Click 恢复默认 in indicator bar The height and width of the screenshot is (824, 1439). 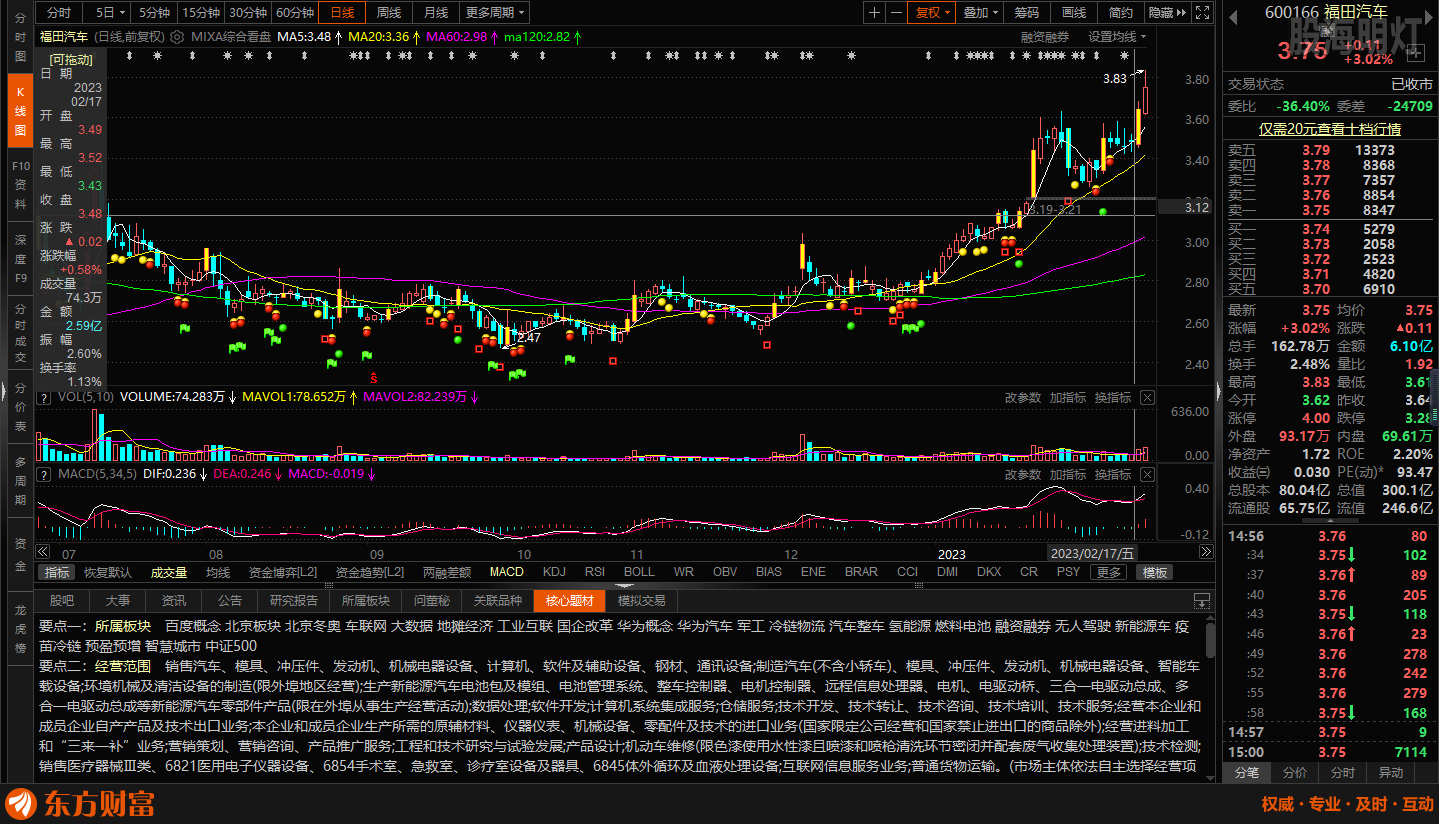coord(108,573)
